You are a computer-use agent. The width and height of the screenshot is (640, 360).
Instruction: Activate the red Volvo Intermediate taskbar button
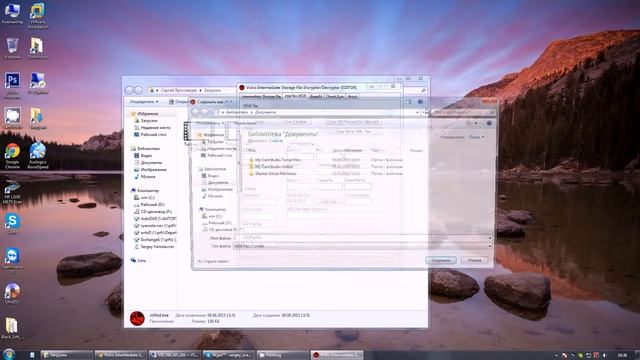point(337,355)
